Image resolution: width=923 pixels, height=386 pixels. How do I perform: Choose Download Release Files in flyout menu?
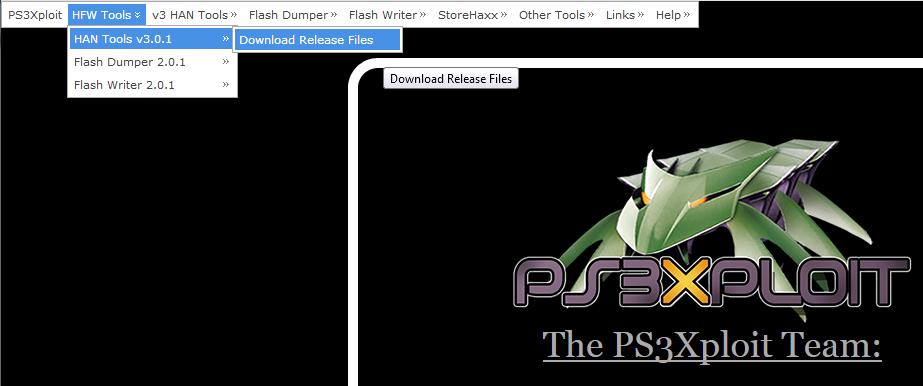pos(317,40)
